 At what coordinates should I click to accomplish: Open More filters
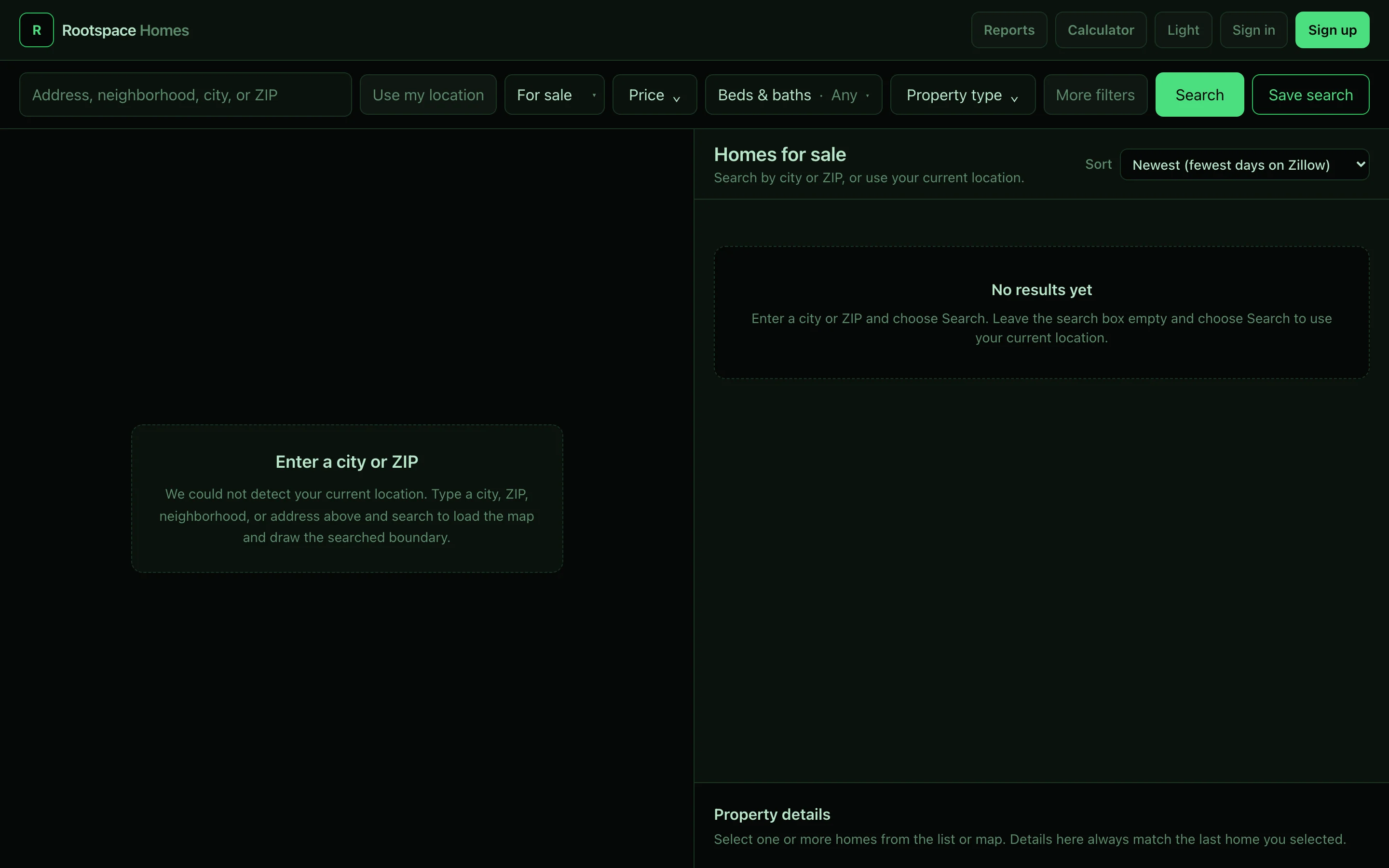coord(1095,95)
